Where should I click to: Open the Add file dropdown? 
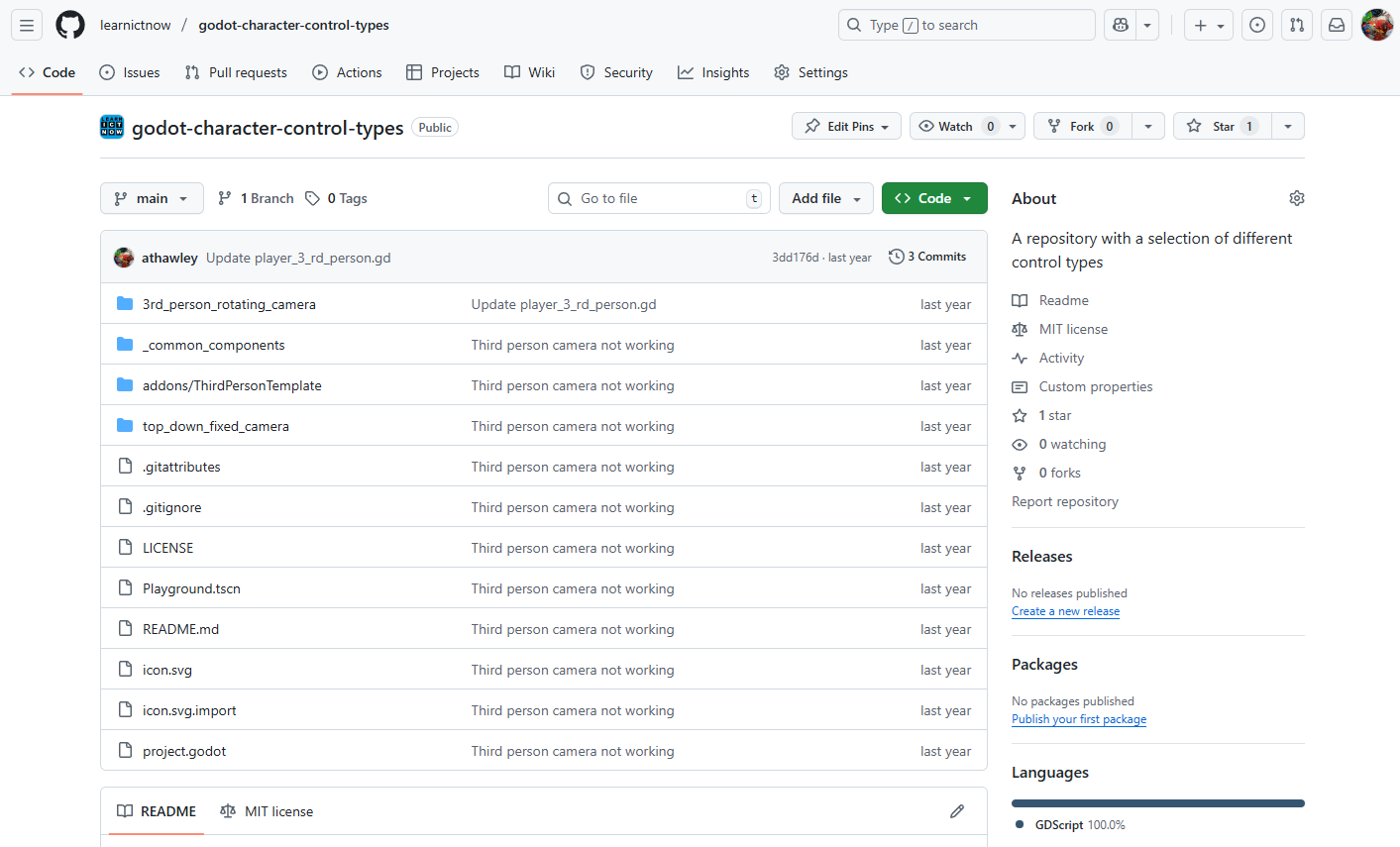tap(825, 198)
